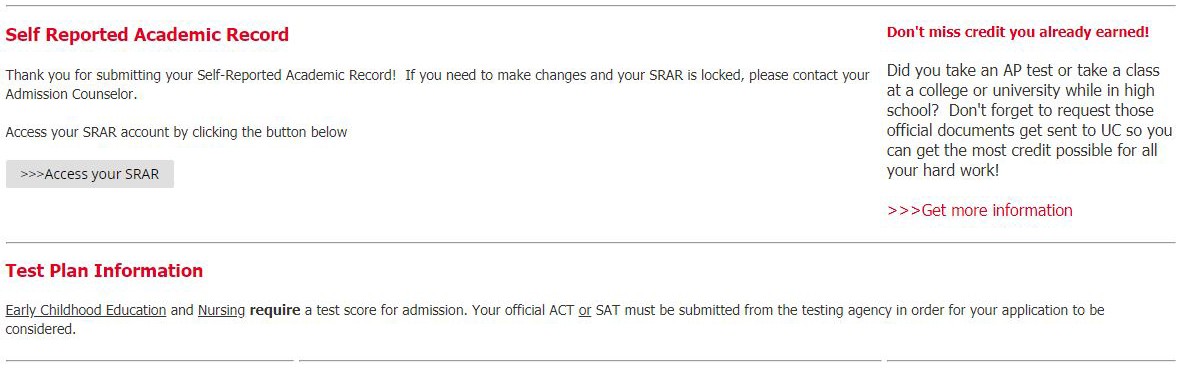The height and width of the screenshot is (370, 1183).
Task: Click the 'Don't miss credit you already earned!' heading
Action: click(1018, 32)
